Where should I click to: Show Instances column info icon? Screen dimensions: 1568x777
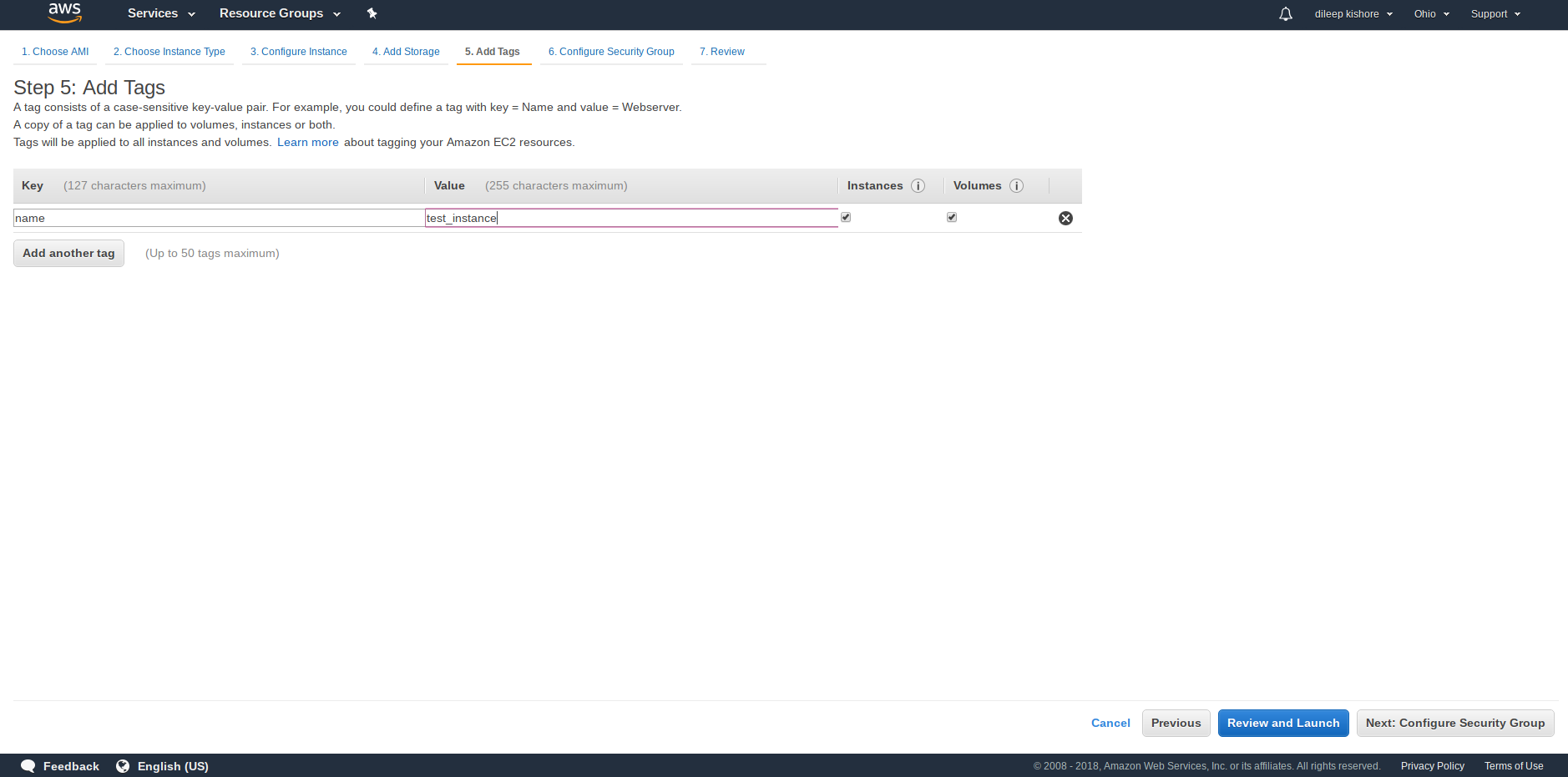(x=918, y=185)
